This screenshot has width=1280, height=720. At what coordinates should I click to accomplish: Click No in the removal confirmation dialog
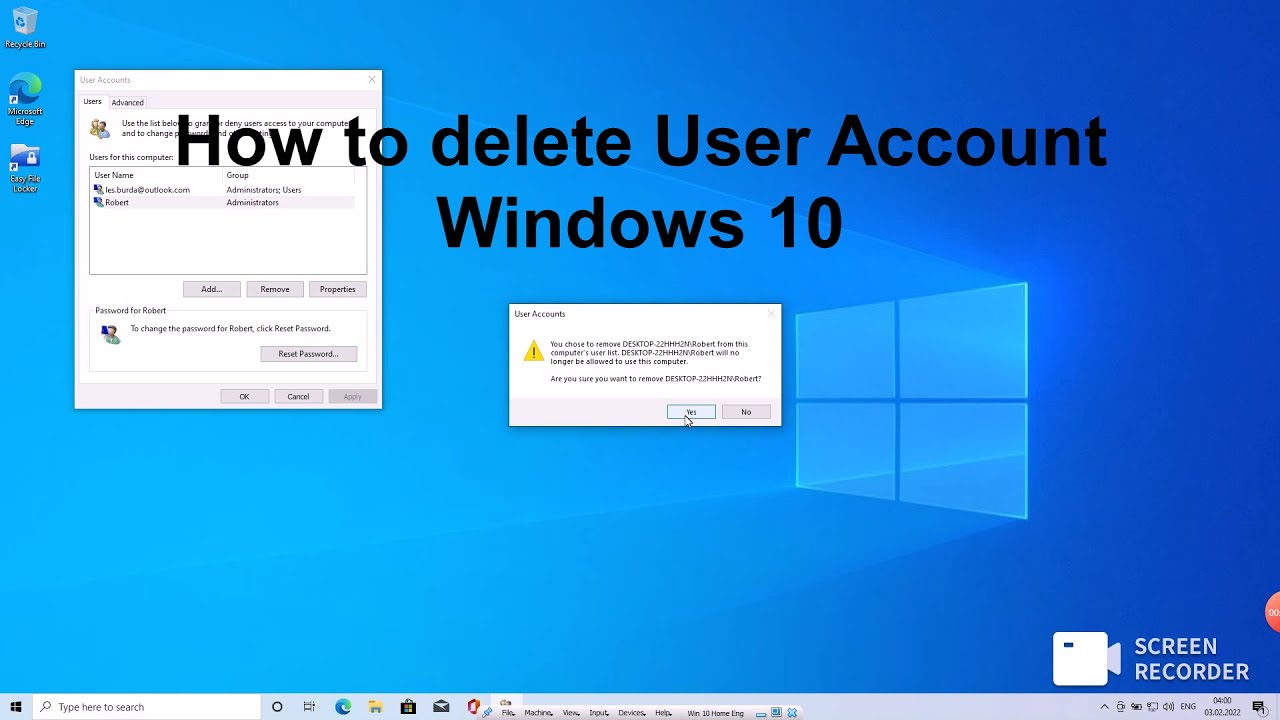pos(746,412)
